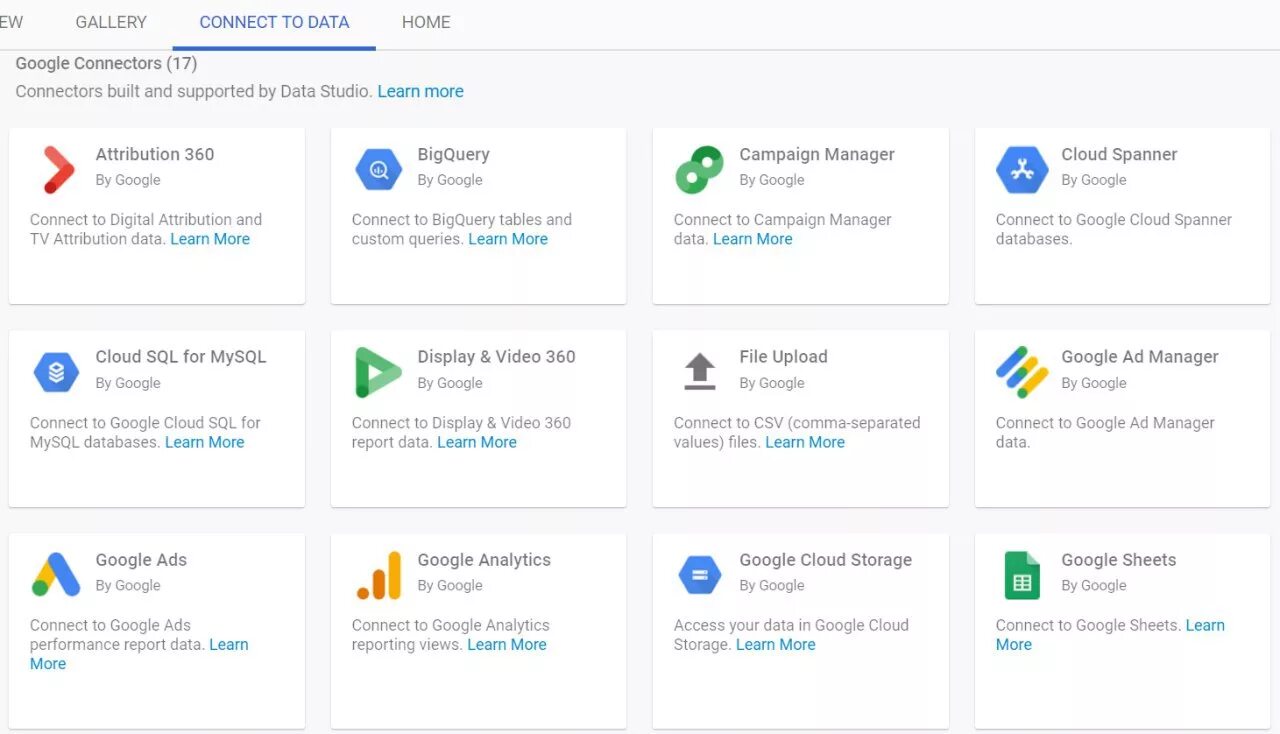Select the Google Ad Manager title
1280x734 pixels.
click(1140, 357)
